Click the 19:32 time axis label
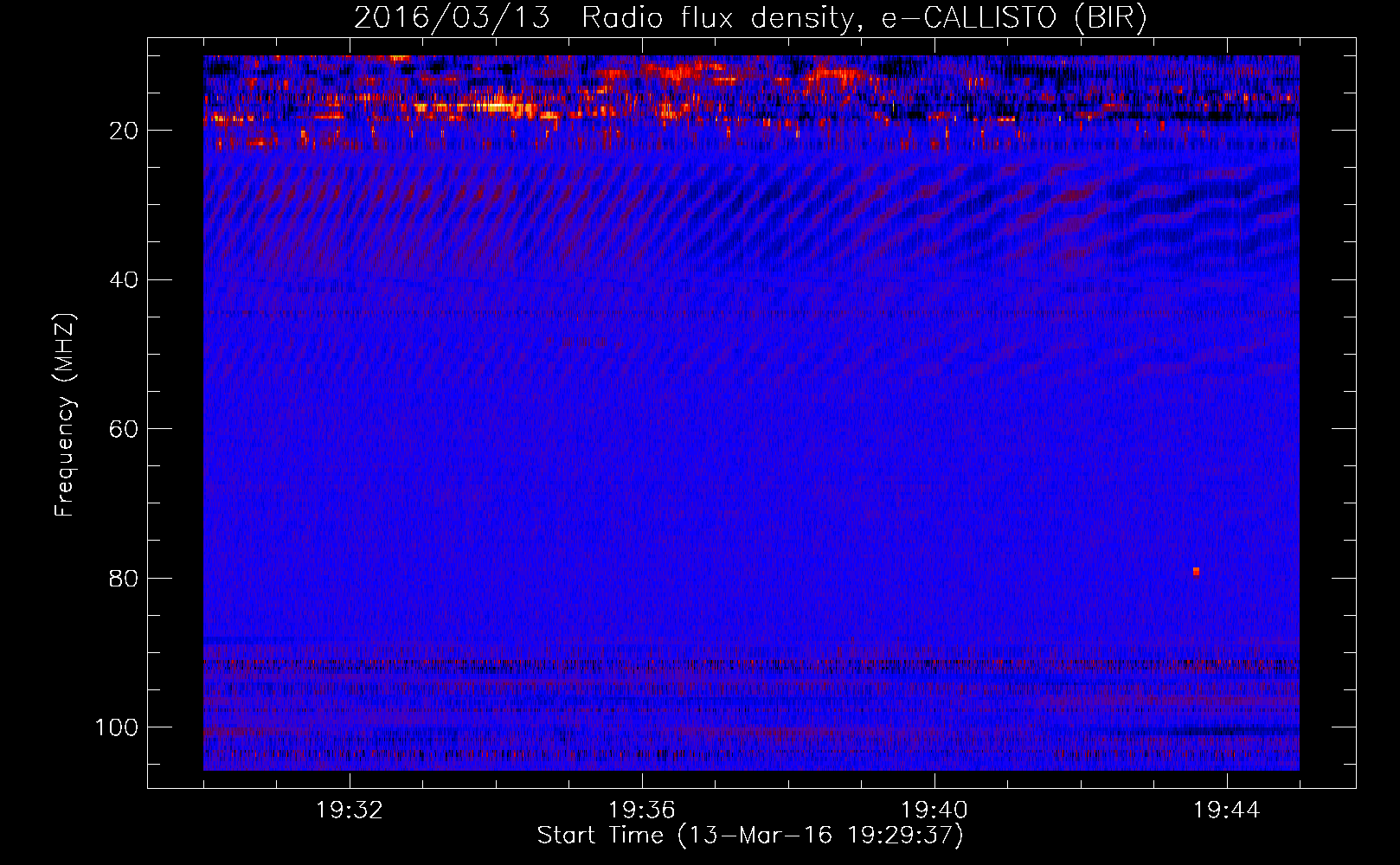This screenshot has height=865, width=1400. (x=350, y=811)
